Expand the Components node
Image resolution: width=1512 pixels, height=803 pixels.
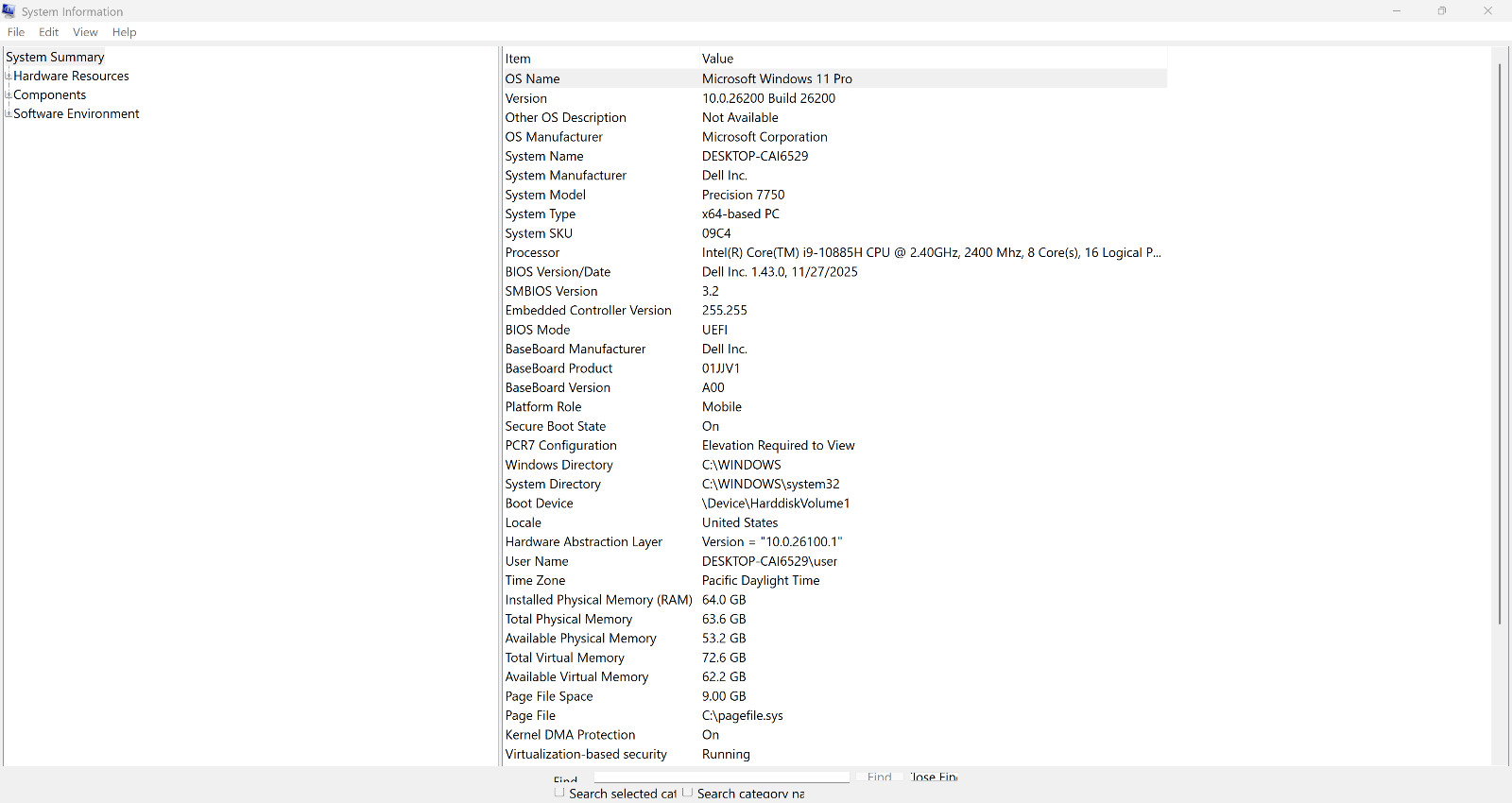[9, 94]
